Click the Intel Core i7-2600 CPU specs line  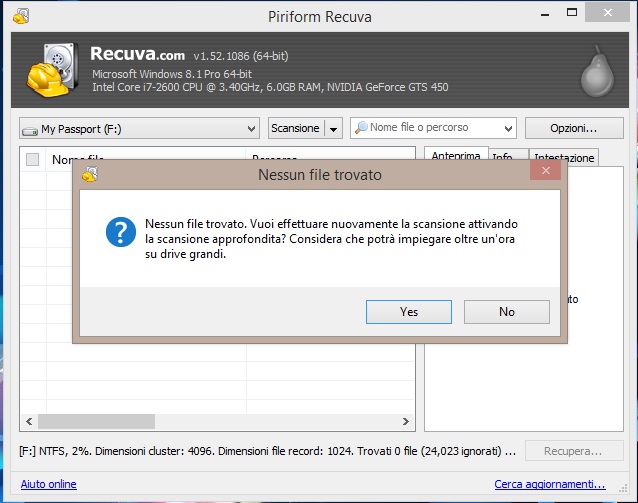[x=270, y=87]
